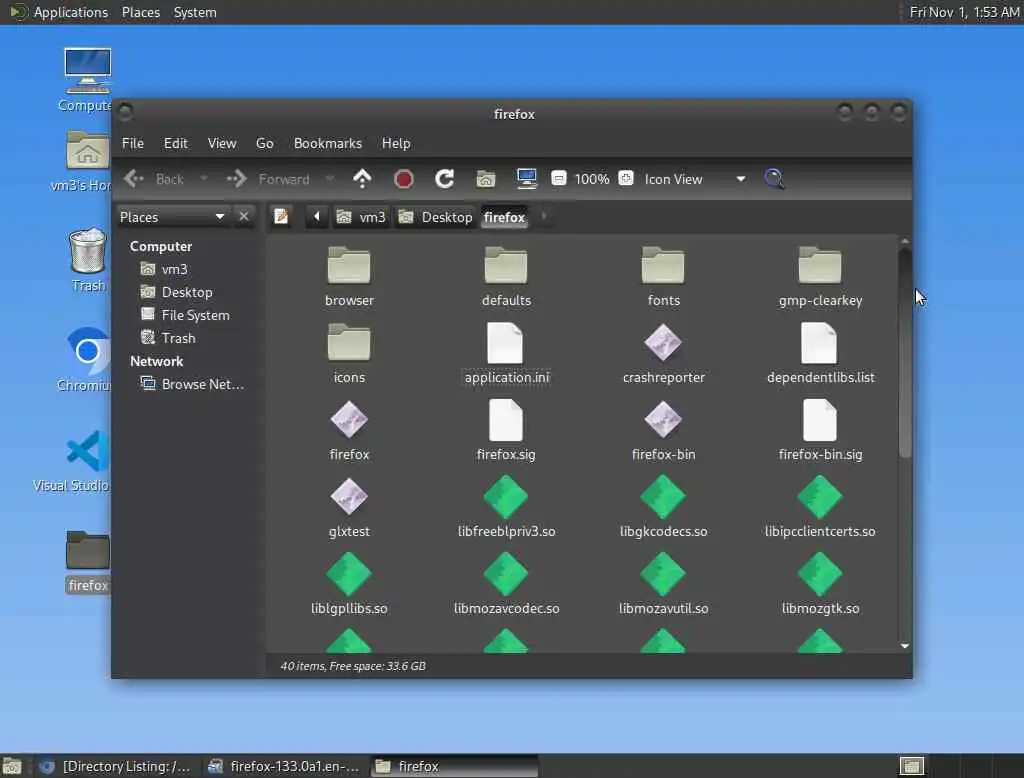Select libmozavutil.so library
The width and height of the screenshot is (1024, 778).
tap(664, 585)
